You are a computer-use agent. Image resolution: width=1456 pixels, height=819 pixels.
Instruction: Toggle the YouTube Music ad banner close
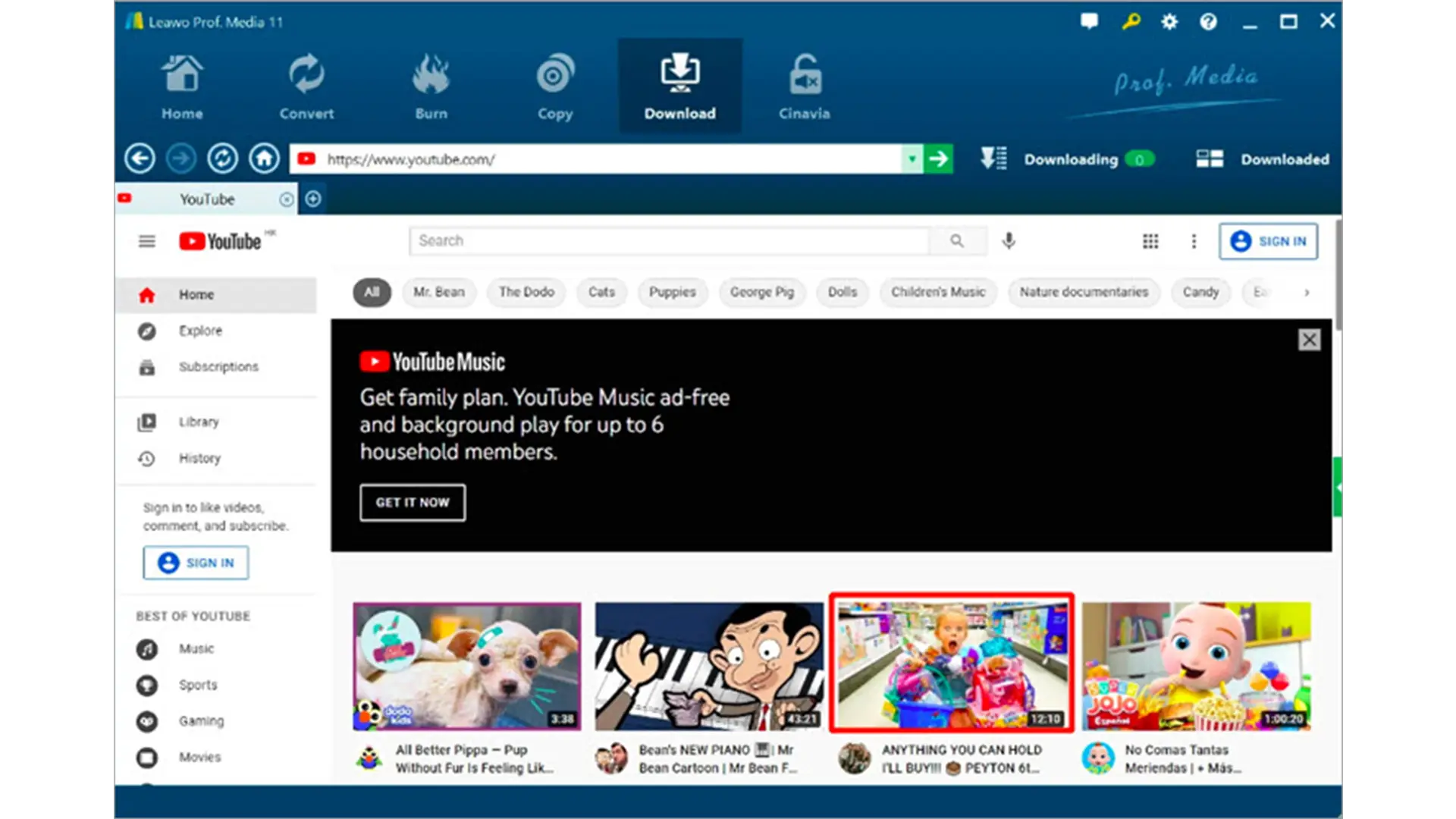click(x=1310, y=339)
